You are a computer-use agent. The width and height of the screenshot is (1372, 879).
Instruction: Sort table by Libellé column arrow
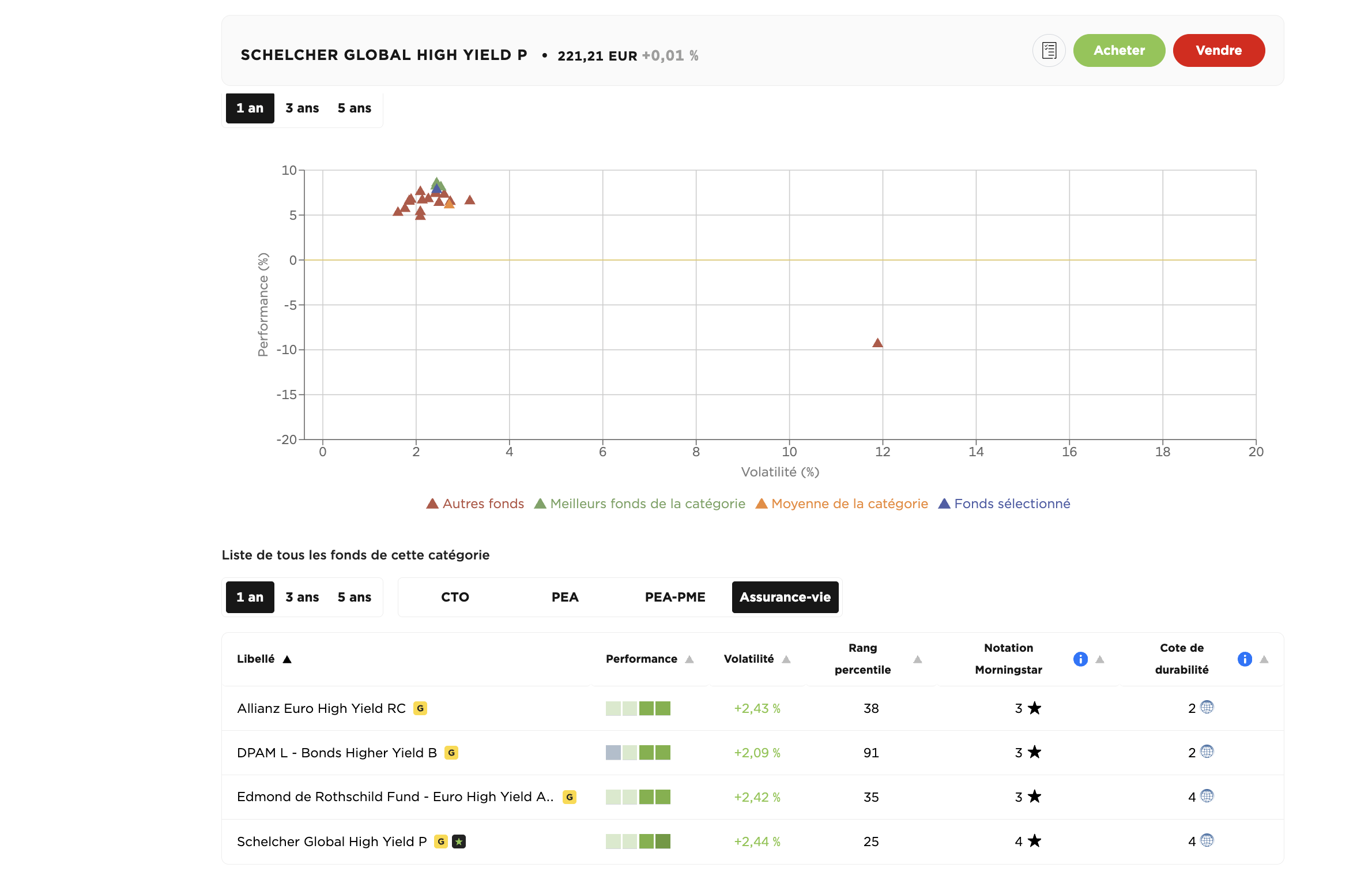point(287,659)
